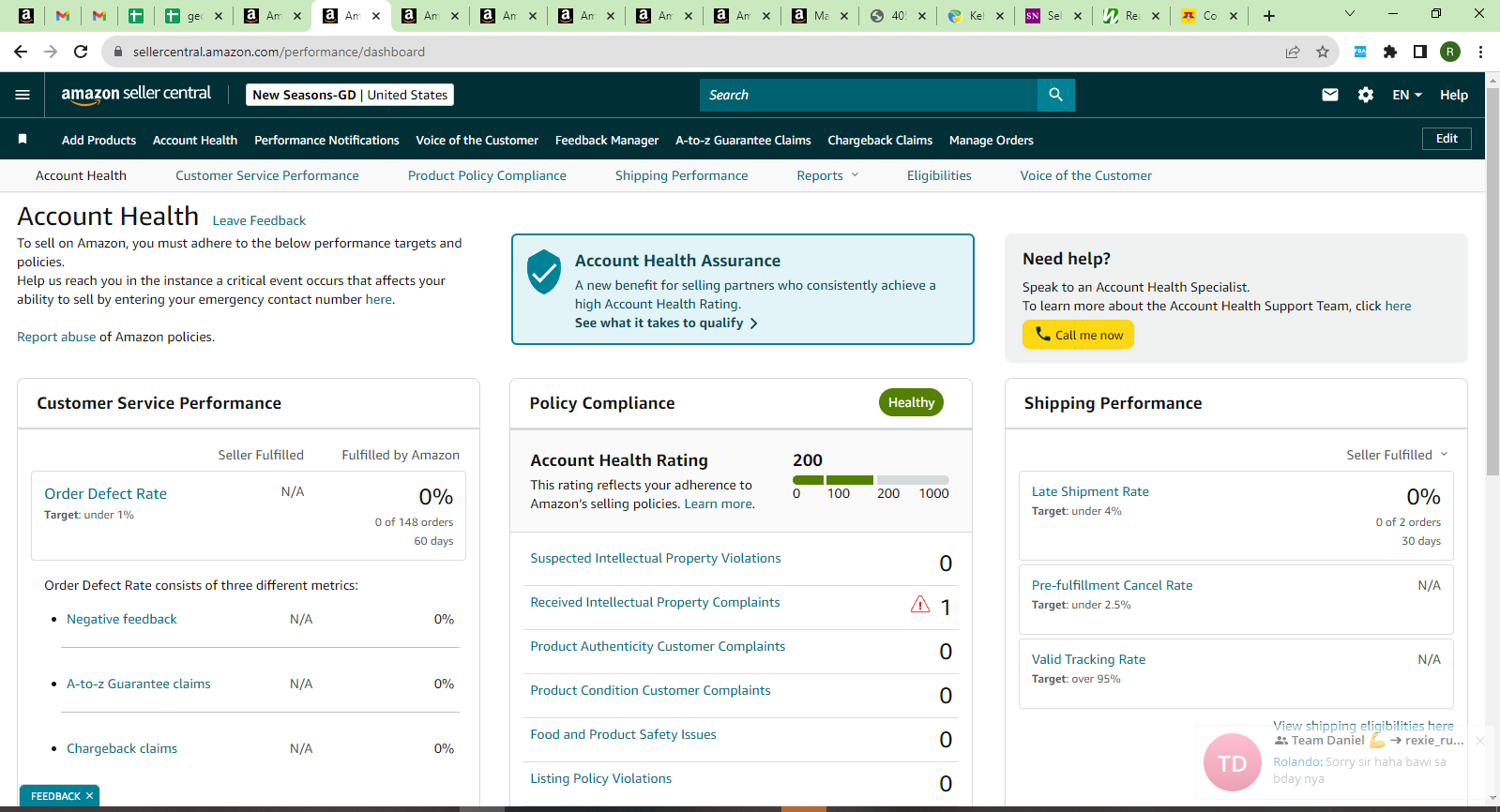Click the FEEDBACK tab label

[x=55, y=796]
